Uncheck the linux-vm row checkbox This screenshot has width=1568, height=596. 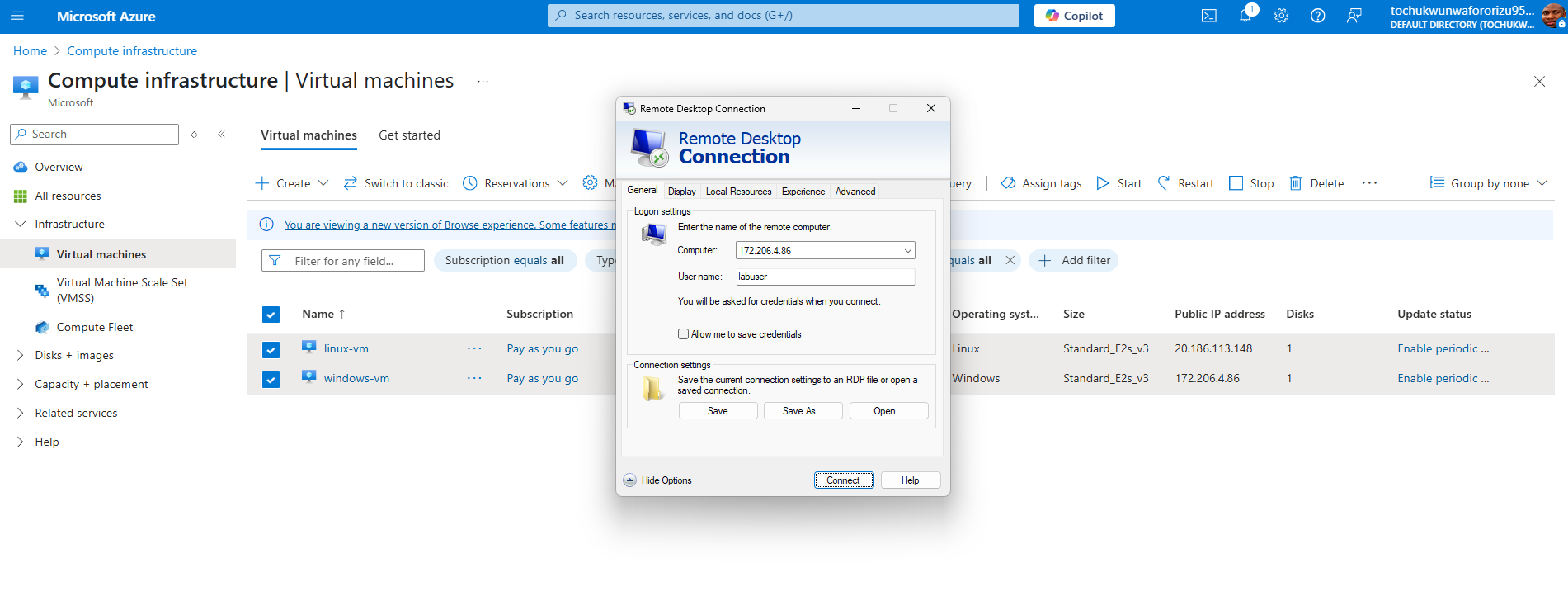[271, 350]
